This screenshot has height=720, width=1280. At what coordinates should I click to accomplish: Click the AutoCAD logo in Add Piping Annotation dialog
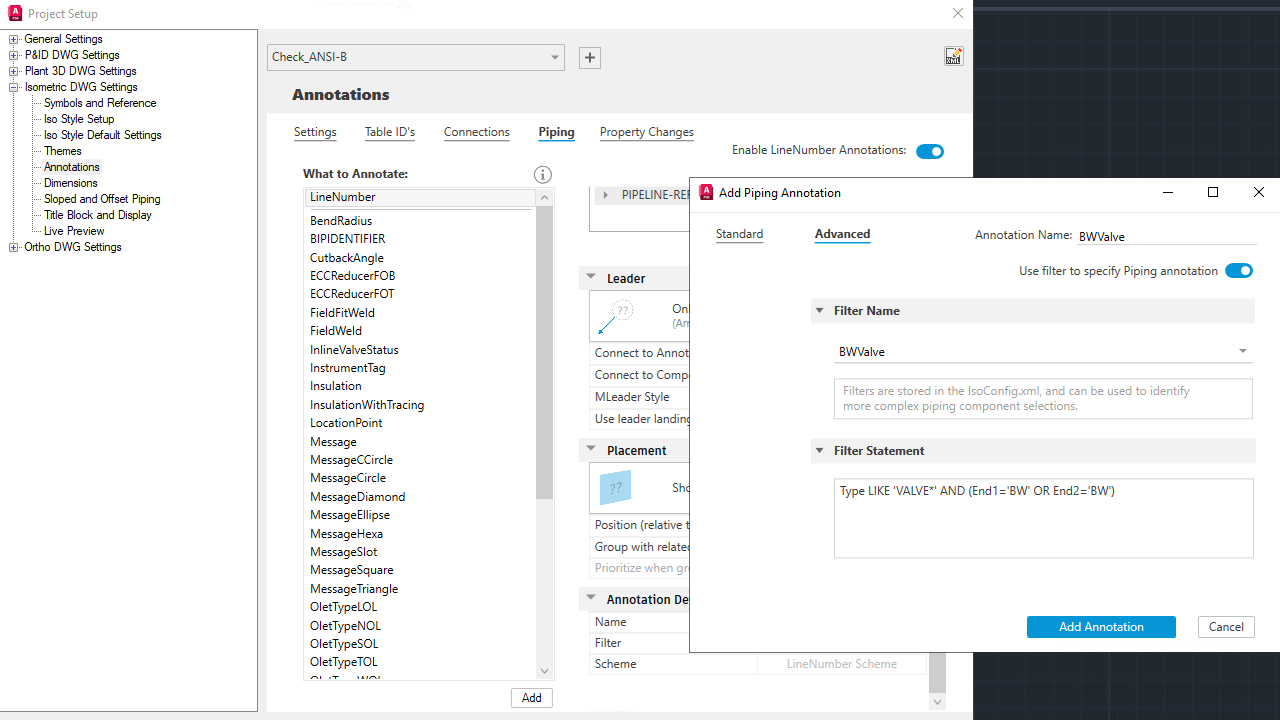pyautogui.click(x=706, y=192)
